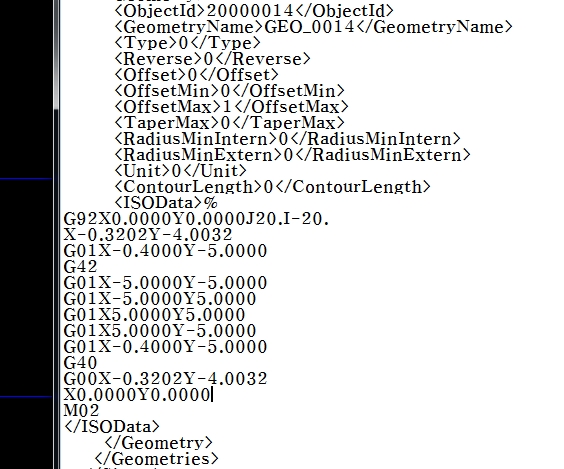
Task: Place cursor in the ObjectId 20000014 line
Action: tap(254, 11)
